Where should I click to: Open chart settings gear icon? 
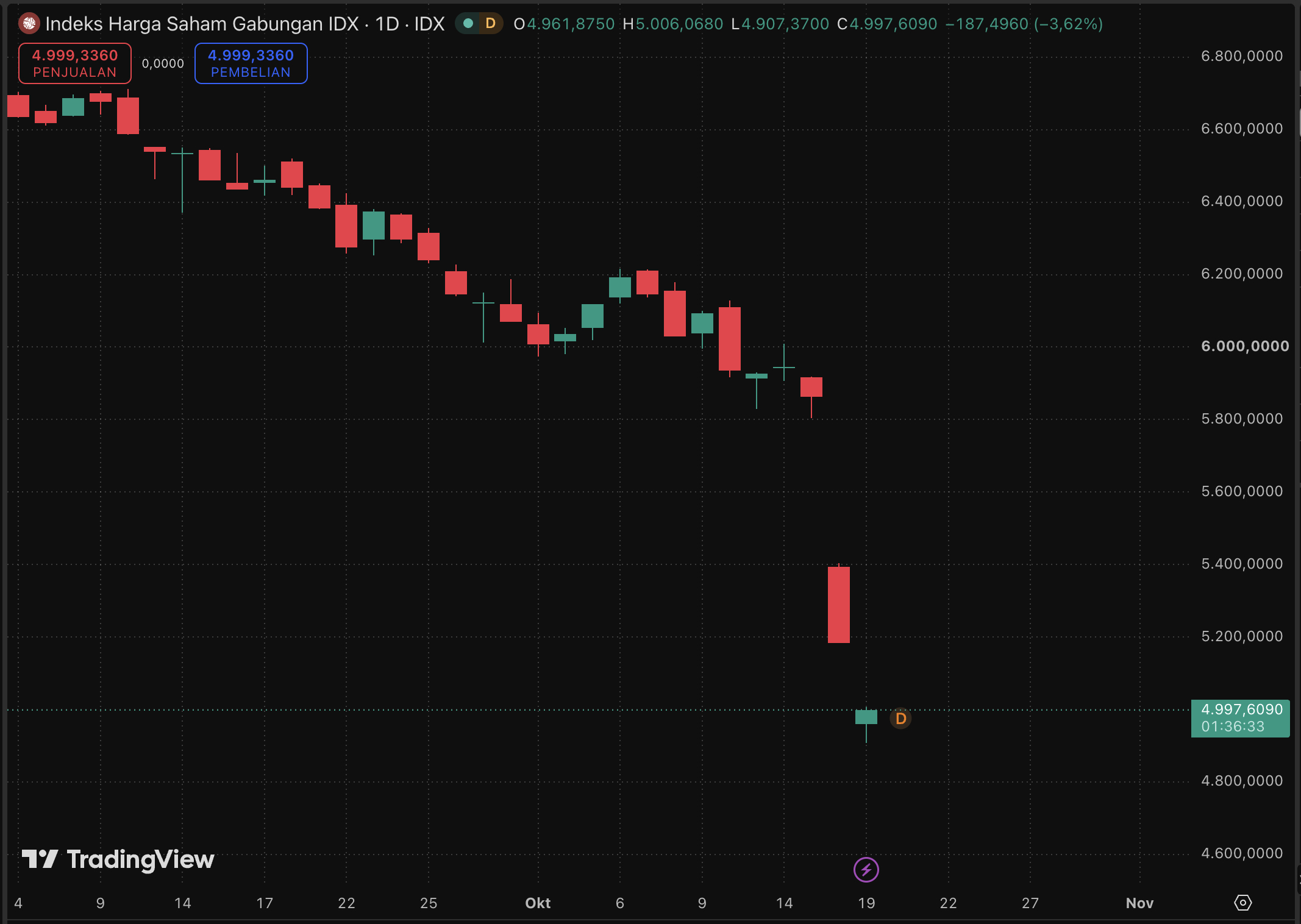pos(1243,903)
